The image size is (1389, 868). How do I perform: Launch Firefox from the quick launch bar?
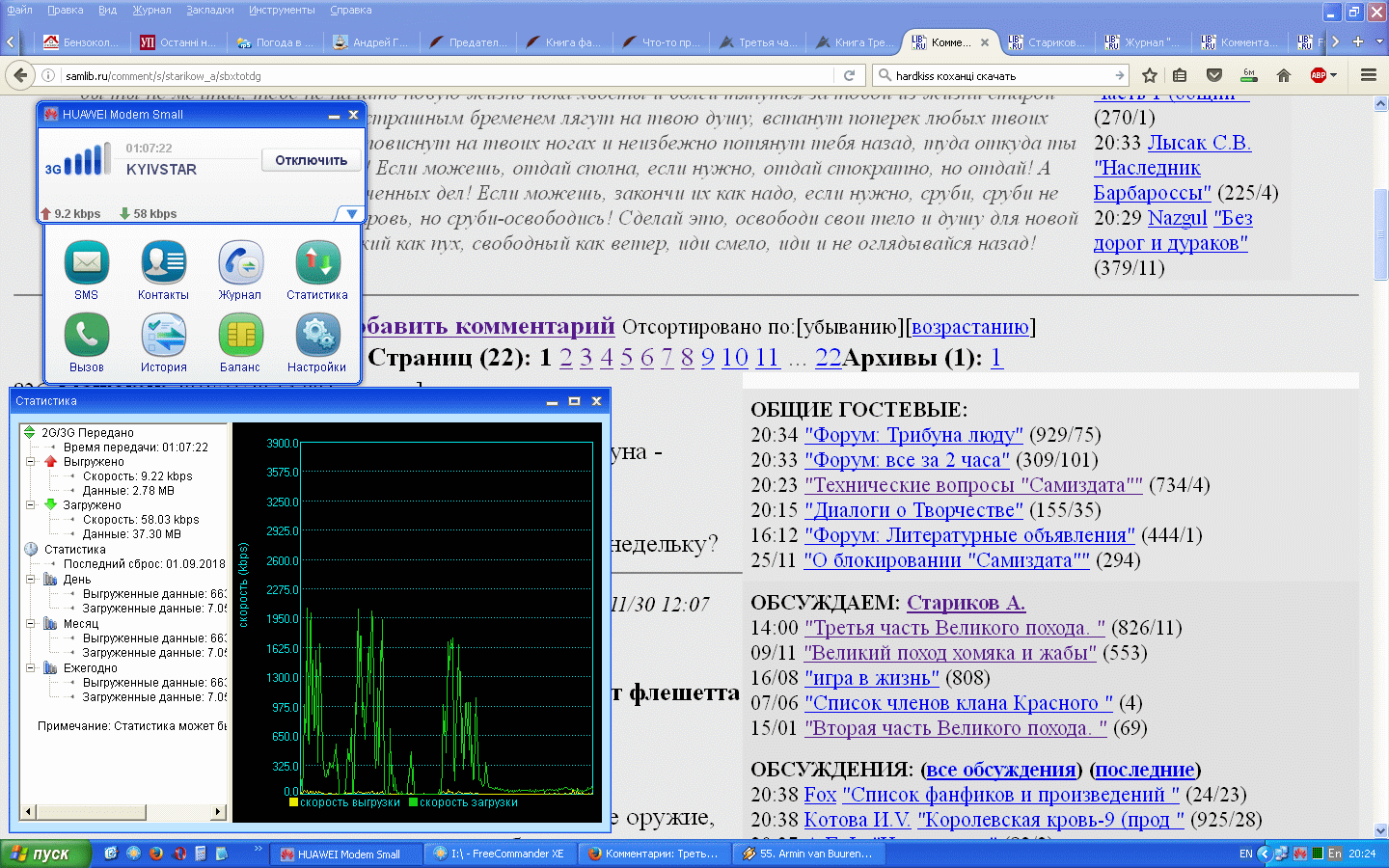point(156,854)
